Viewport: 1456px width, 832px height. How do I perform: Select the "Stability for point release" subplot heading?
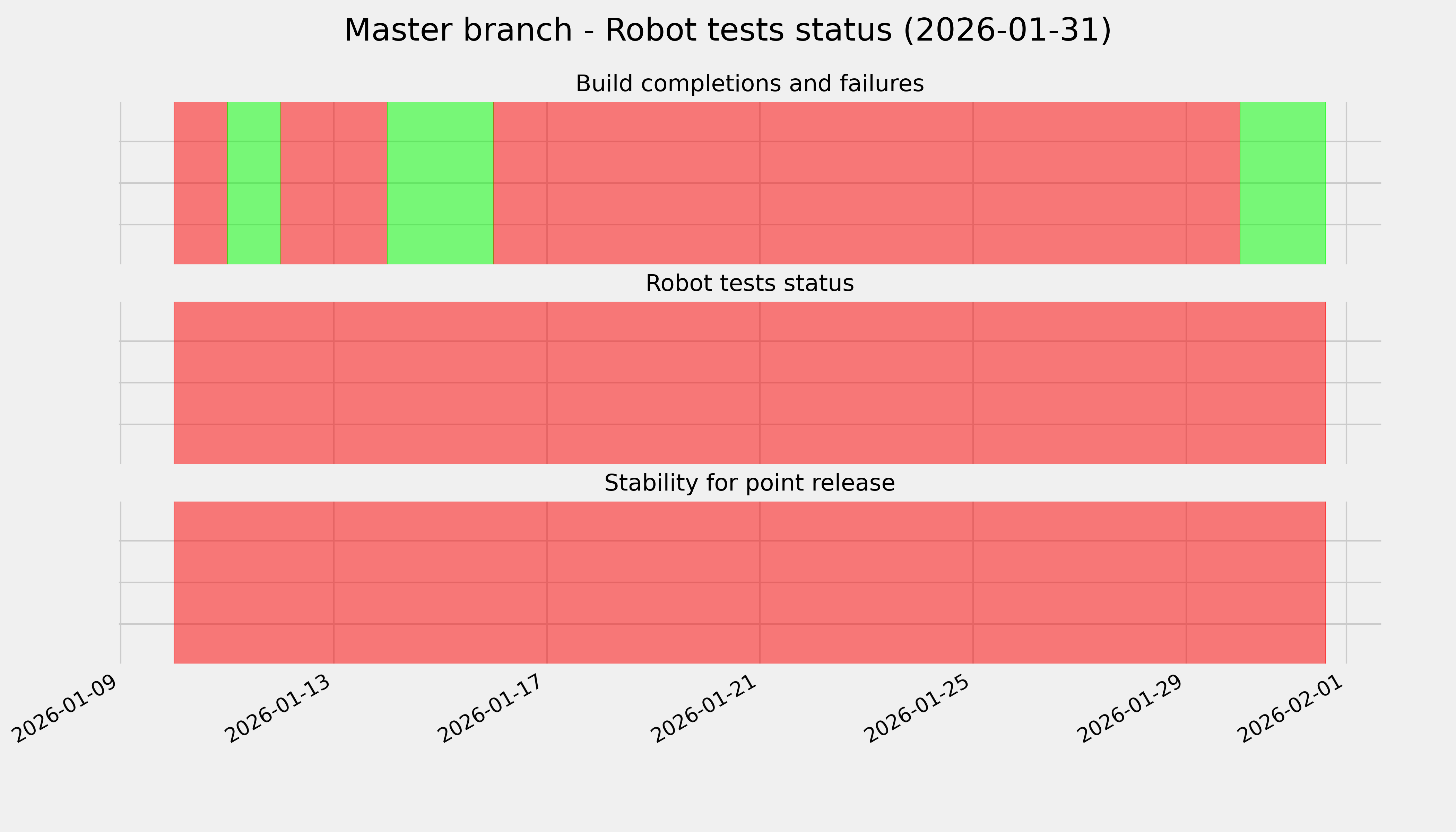click(749, 484)
